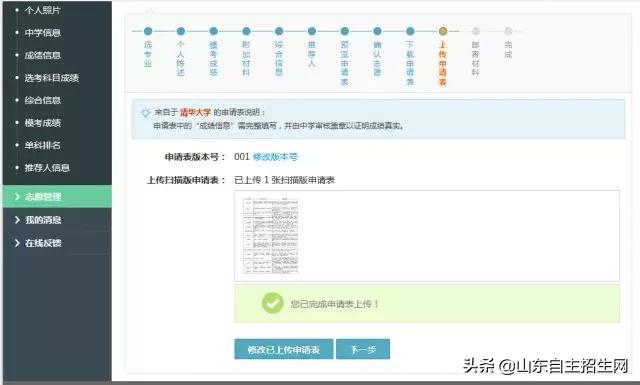Open 推荐人信息 in the sidebar
640x385 pixels.
tap(47, 167)
